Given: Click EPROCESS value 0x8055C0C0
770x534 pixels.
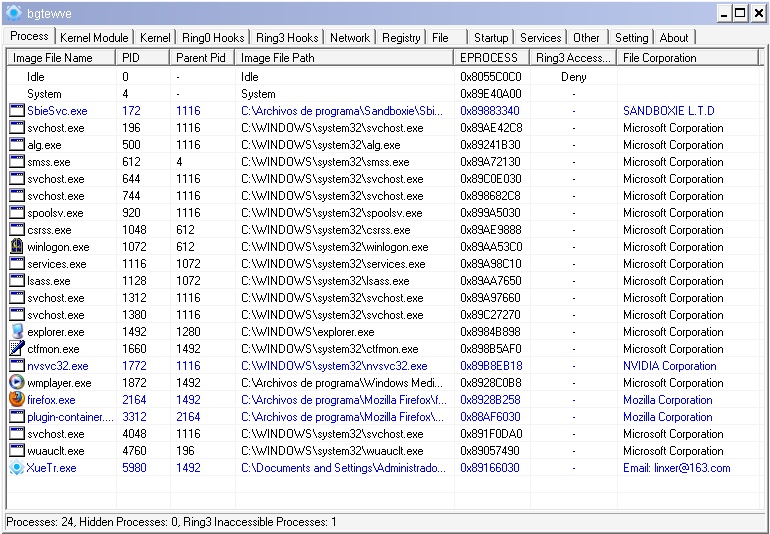Looking at the screenshot, I should click(491, 77).
